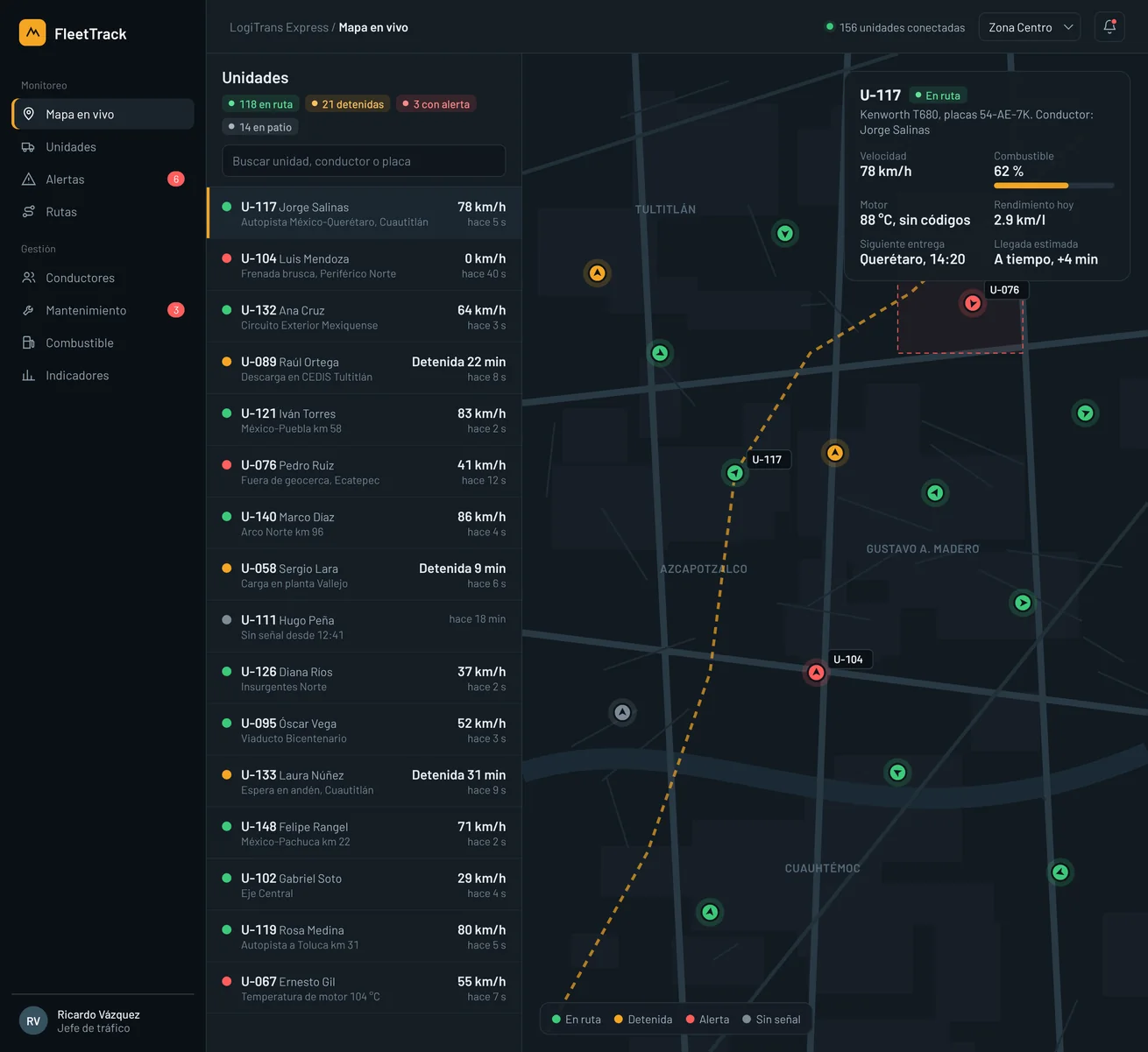Select U-104 Luis Mendoza row

pyautogui.click(x=364, y=265)
